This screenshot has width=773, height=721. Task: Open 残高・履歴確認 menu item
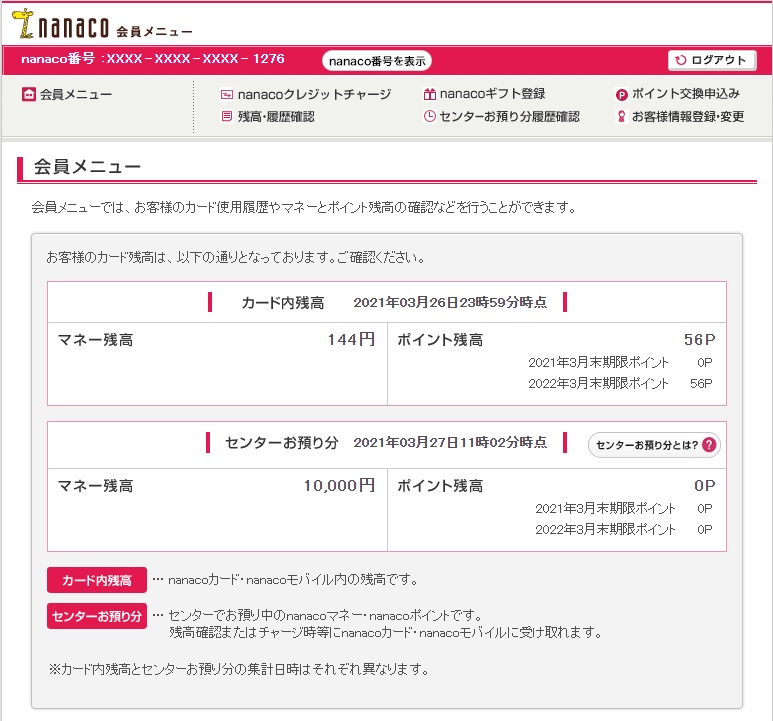pyautogui.click(x=268, y=116)
